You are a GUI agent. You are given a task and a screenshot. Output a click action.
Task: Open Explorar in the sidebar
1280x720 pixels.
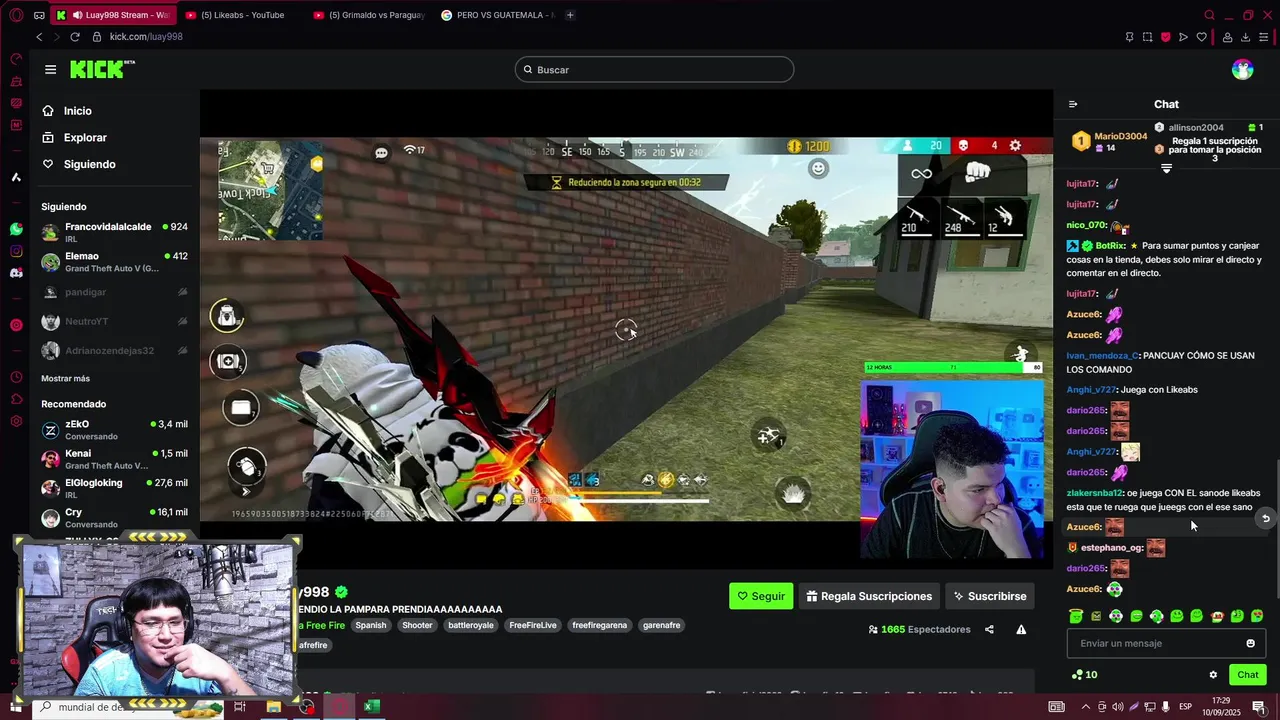(85, 138)
